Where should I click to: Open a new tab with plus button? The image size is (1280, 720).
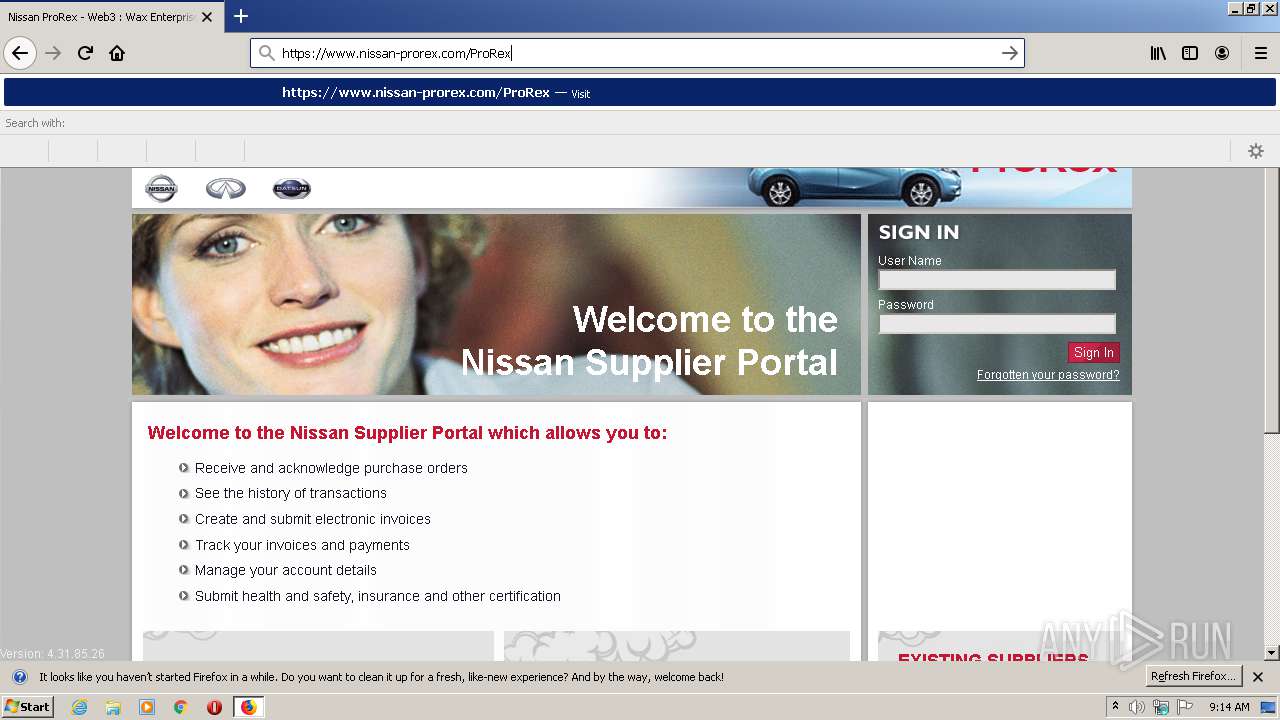click(x=241, y=16)
